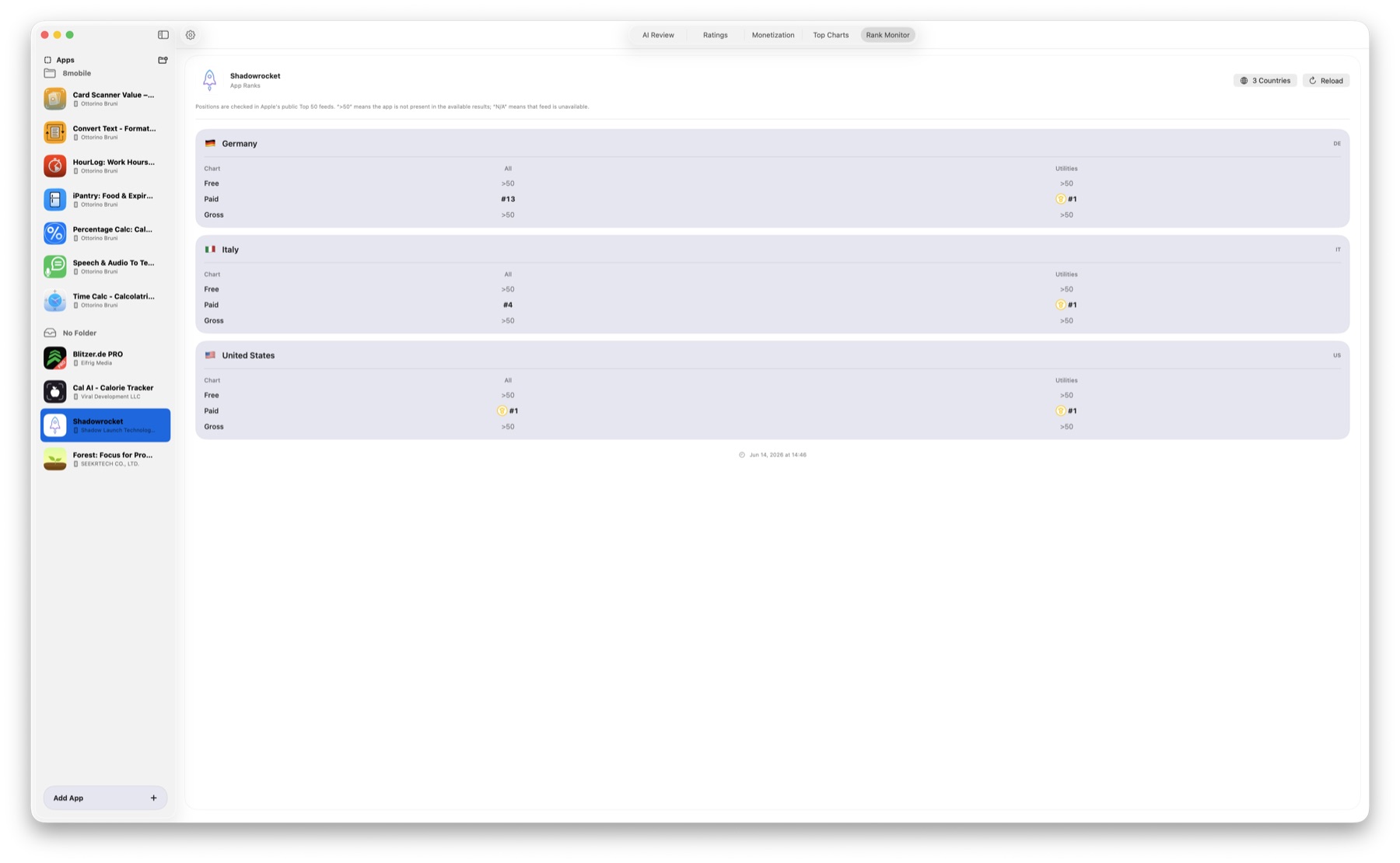
Task: Click the iPantry Food app icon
Action: [54, 200]
